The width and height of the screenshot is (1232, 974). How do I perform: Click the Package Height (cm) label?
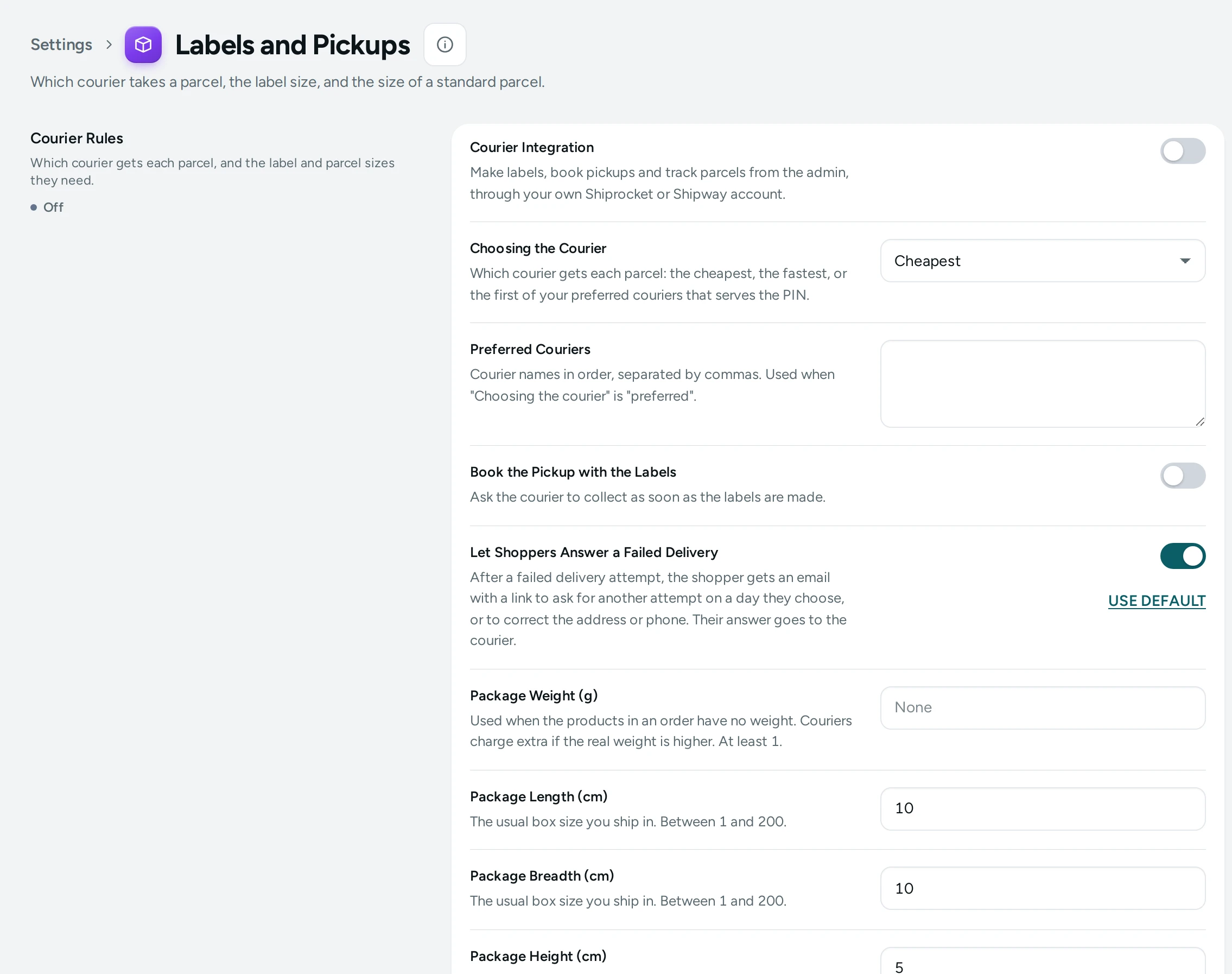pyautogui.click(x=538, y=956)
